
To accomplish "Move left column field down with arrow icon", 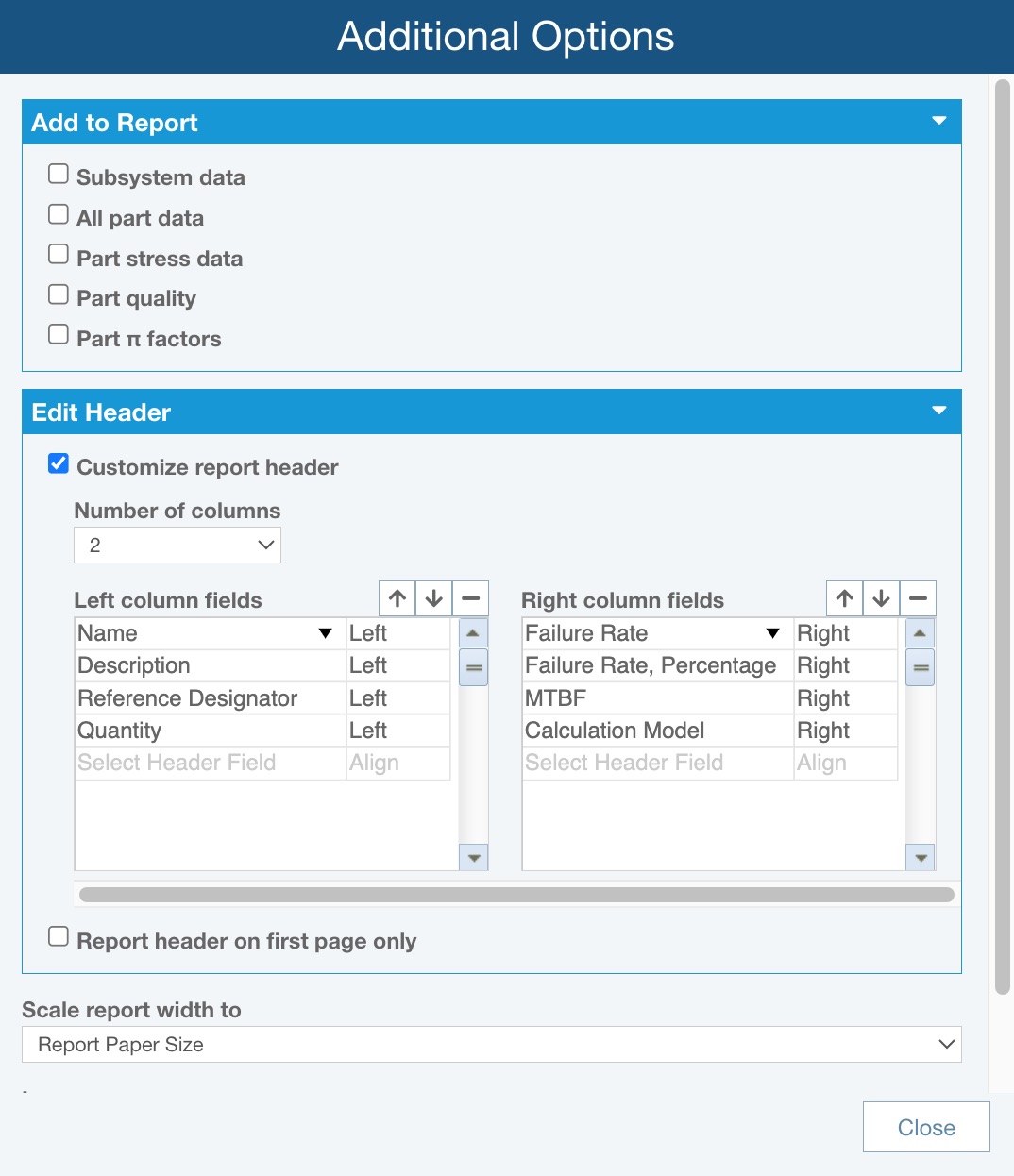I will 434,598.
